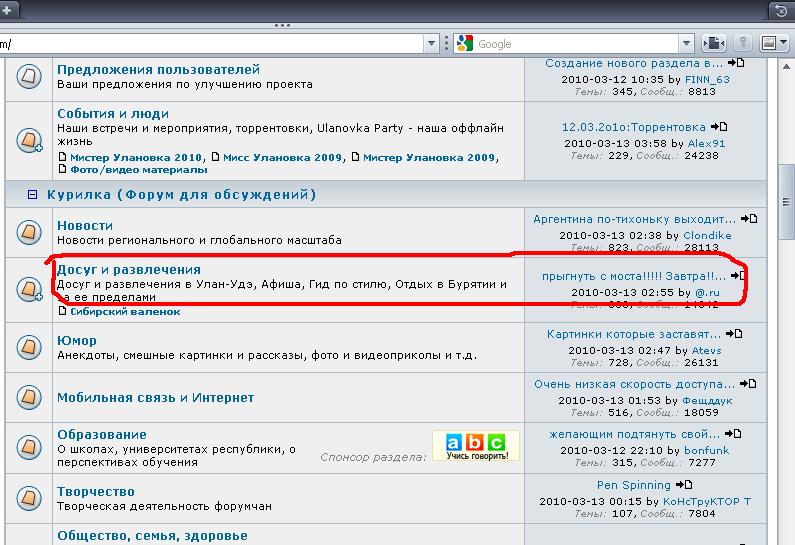Open last topic Создание нового раздела в...
Screen dimensions: 795x545
tap(634, 63)
